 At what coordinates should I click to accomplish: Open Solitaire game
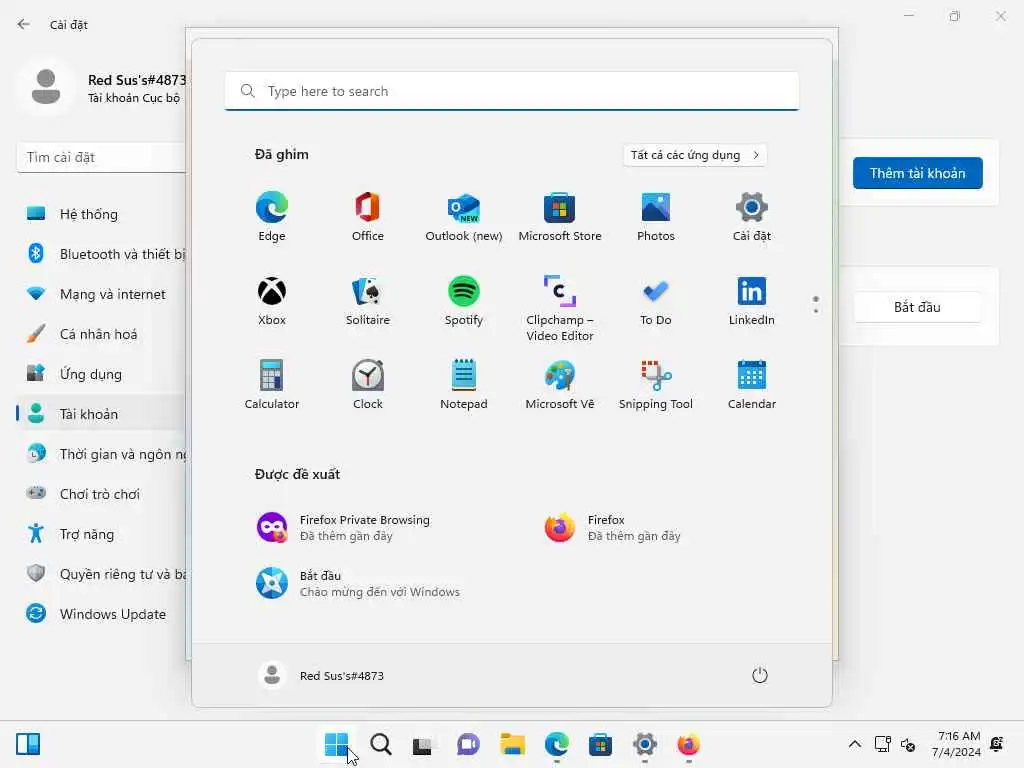coord(368,301)
